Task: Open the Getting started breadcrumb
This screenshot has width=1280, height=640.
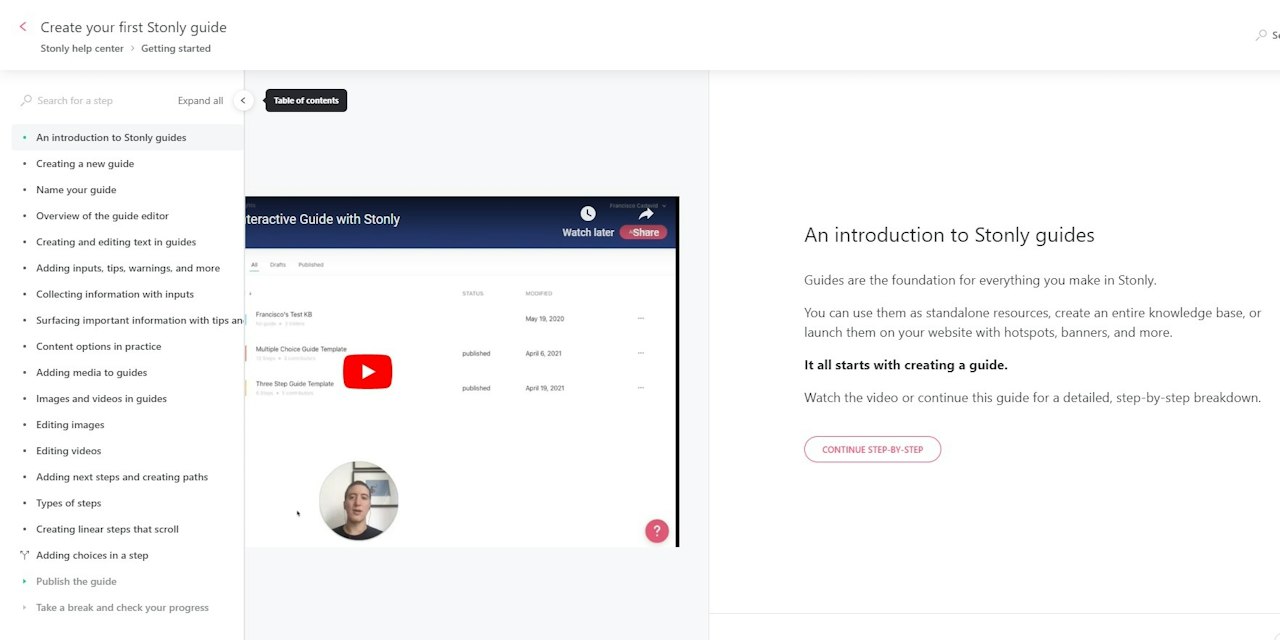Action: [176, 48]
